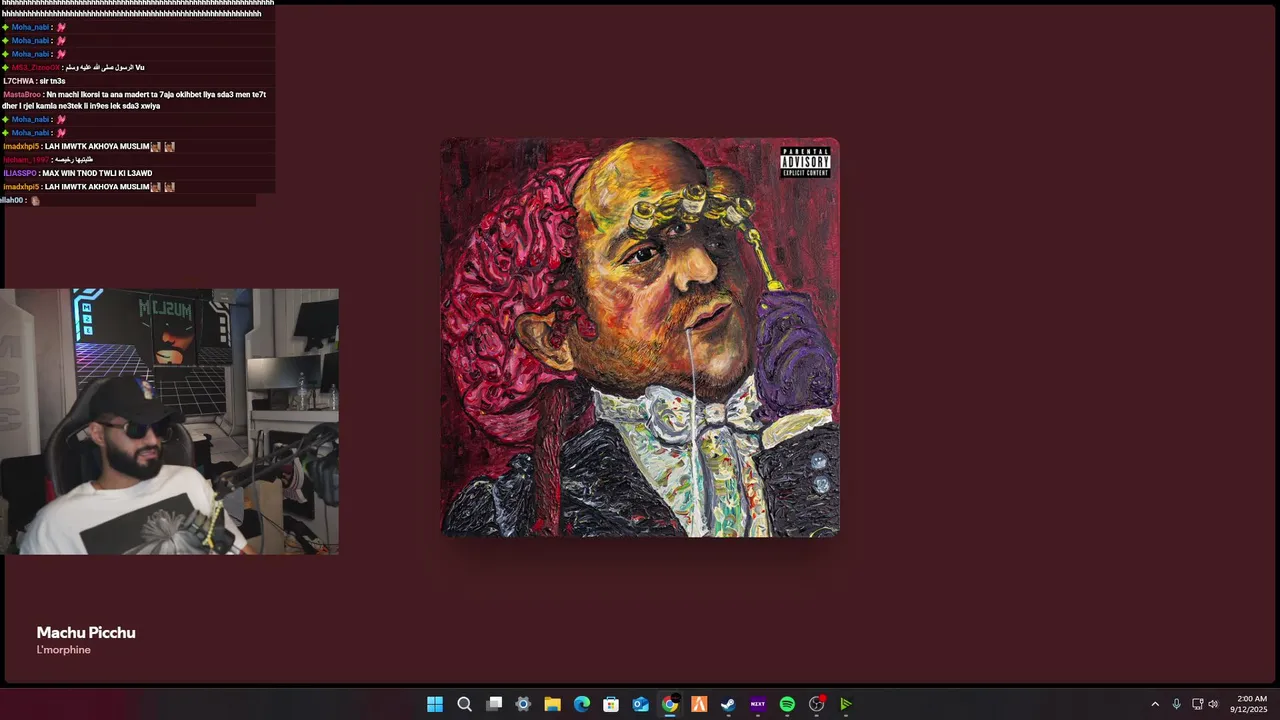Open Outlook from the taskbar

tap(640, 704)
